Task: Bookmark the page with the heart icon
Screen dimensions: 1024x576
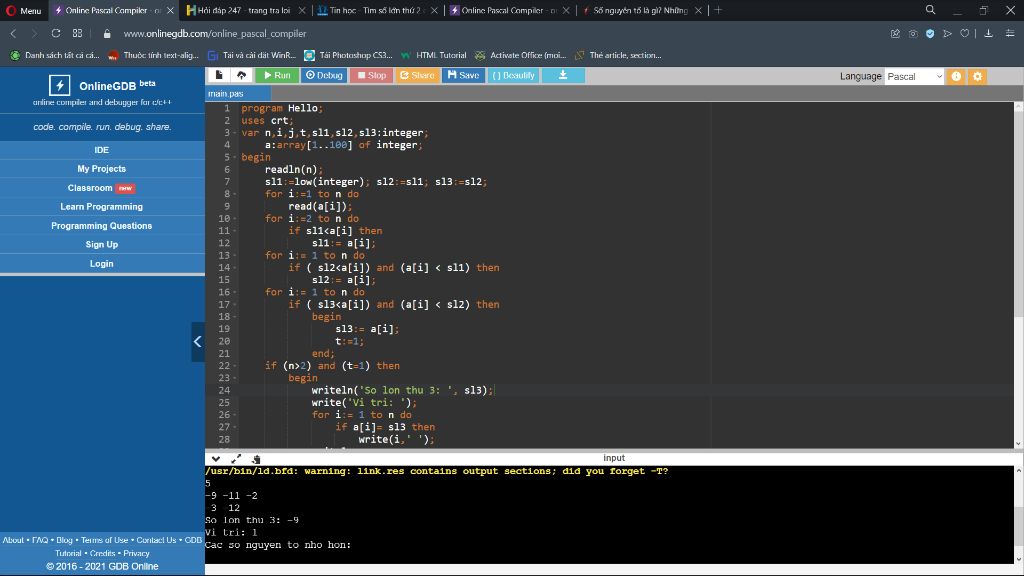Action: click(965, 33)
